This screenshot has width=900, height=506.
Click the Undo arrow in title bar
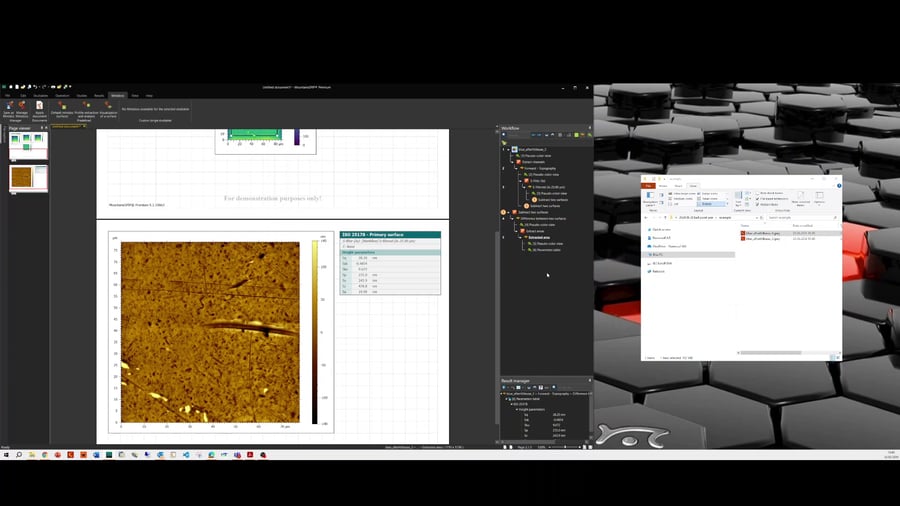[35, 87]
